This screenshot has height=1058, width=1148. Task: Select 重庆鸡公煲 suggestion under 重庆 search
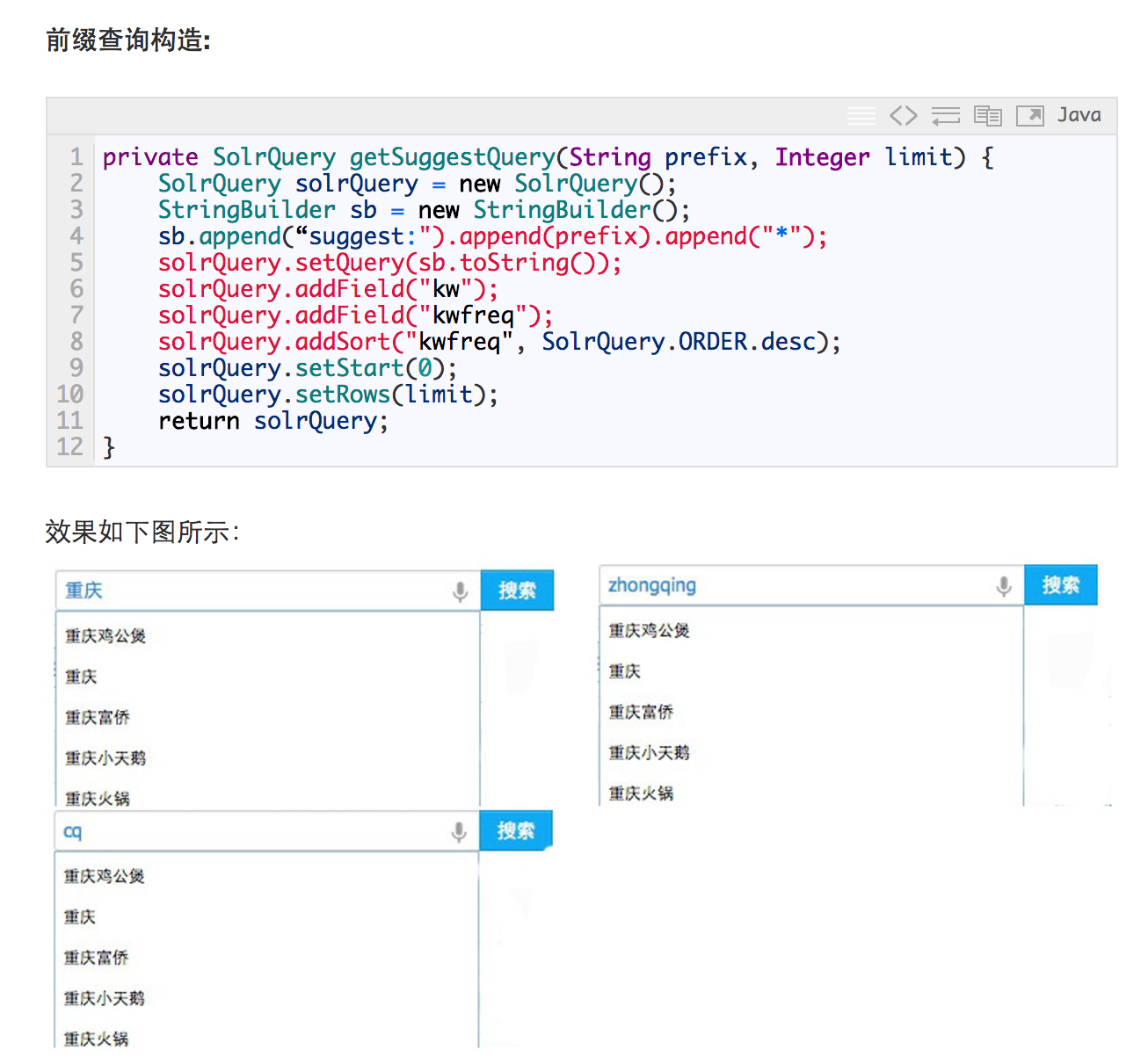[x=105, y=635]
